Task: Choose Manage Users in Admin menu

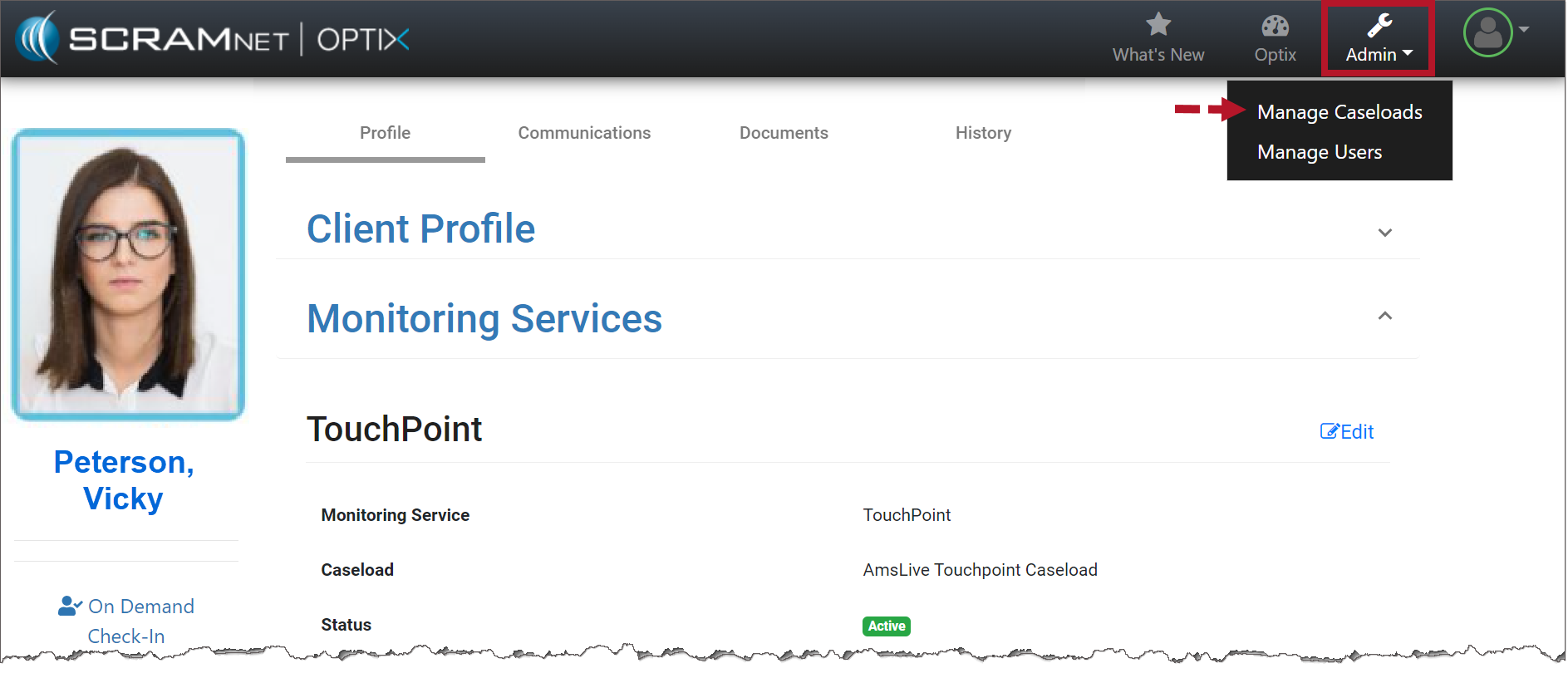Action: pos(1319,152)
